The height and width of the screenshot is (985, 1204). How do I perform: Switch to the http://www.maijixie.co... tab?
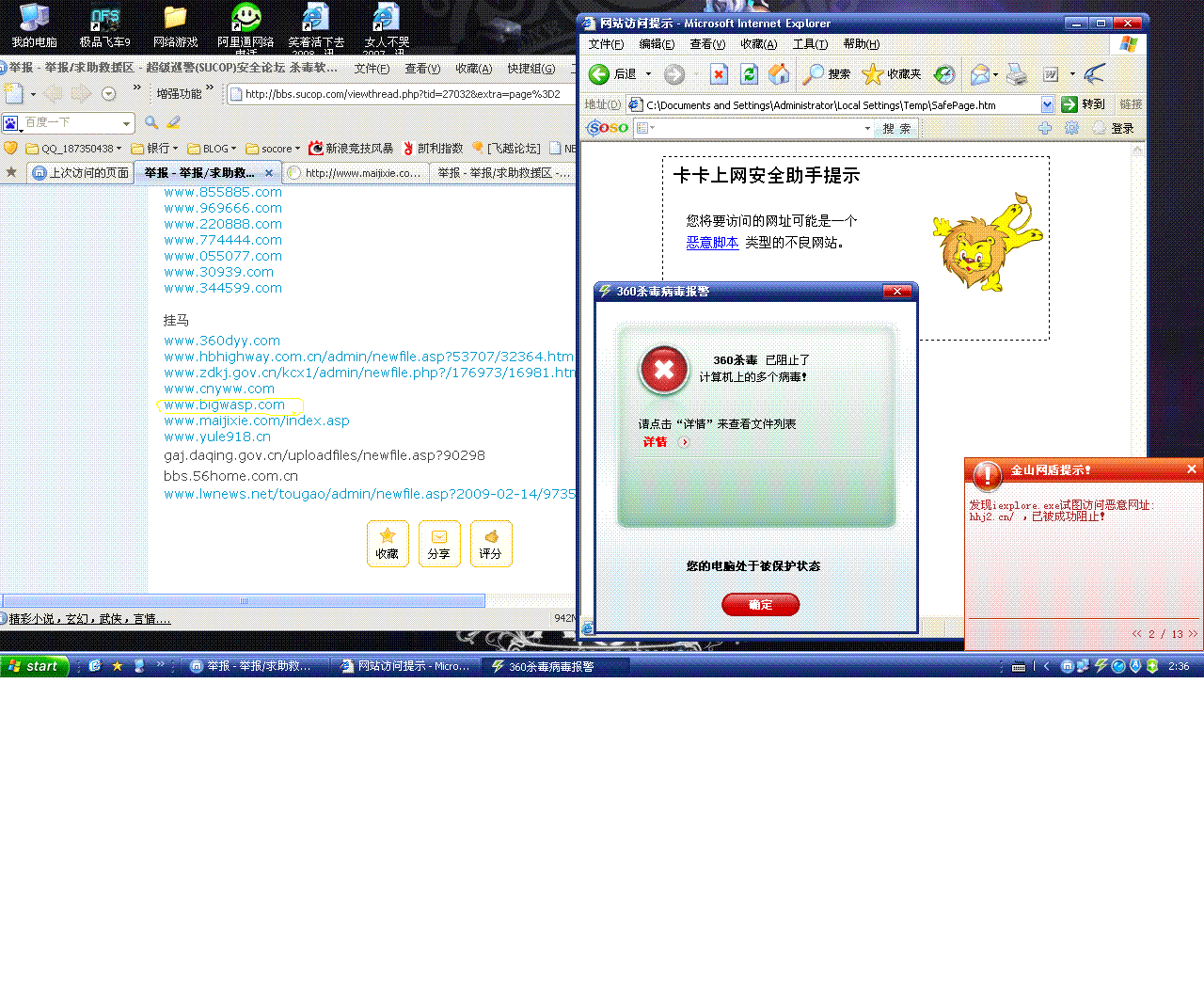tap(356, 173)
